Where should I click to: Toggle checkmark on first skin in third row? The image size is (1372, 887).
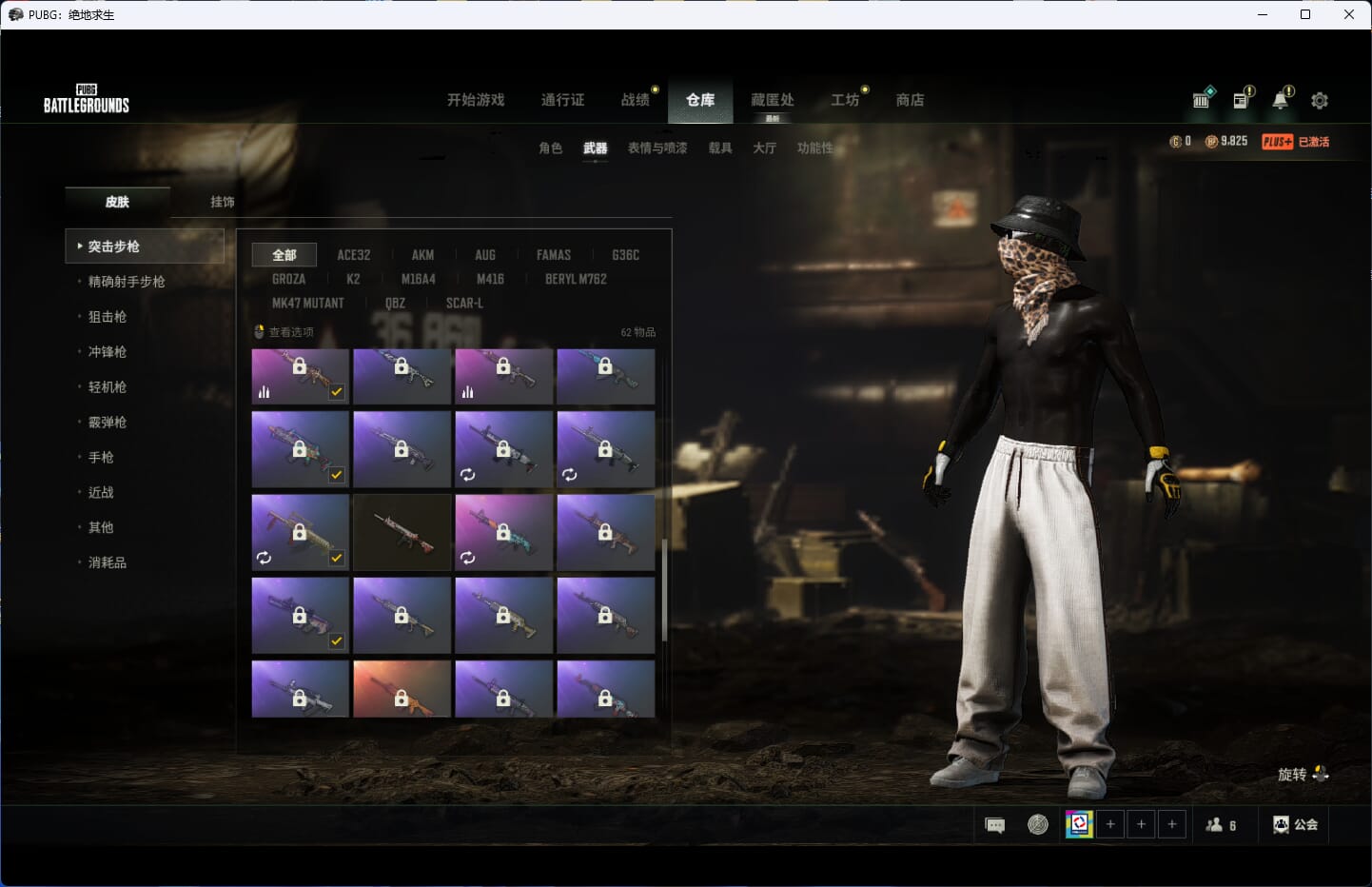point(337,558)
